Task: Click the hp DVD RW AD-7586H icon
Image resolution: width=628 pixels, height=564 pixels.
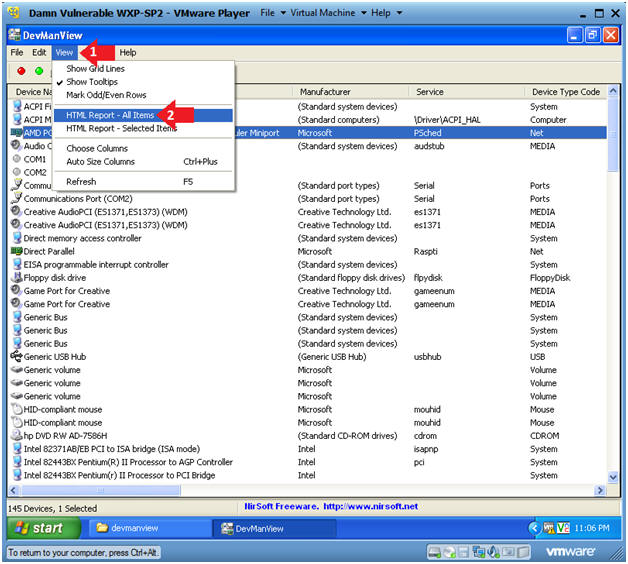Action: pos(16,435)
